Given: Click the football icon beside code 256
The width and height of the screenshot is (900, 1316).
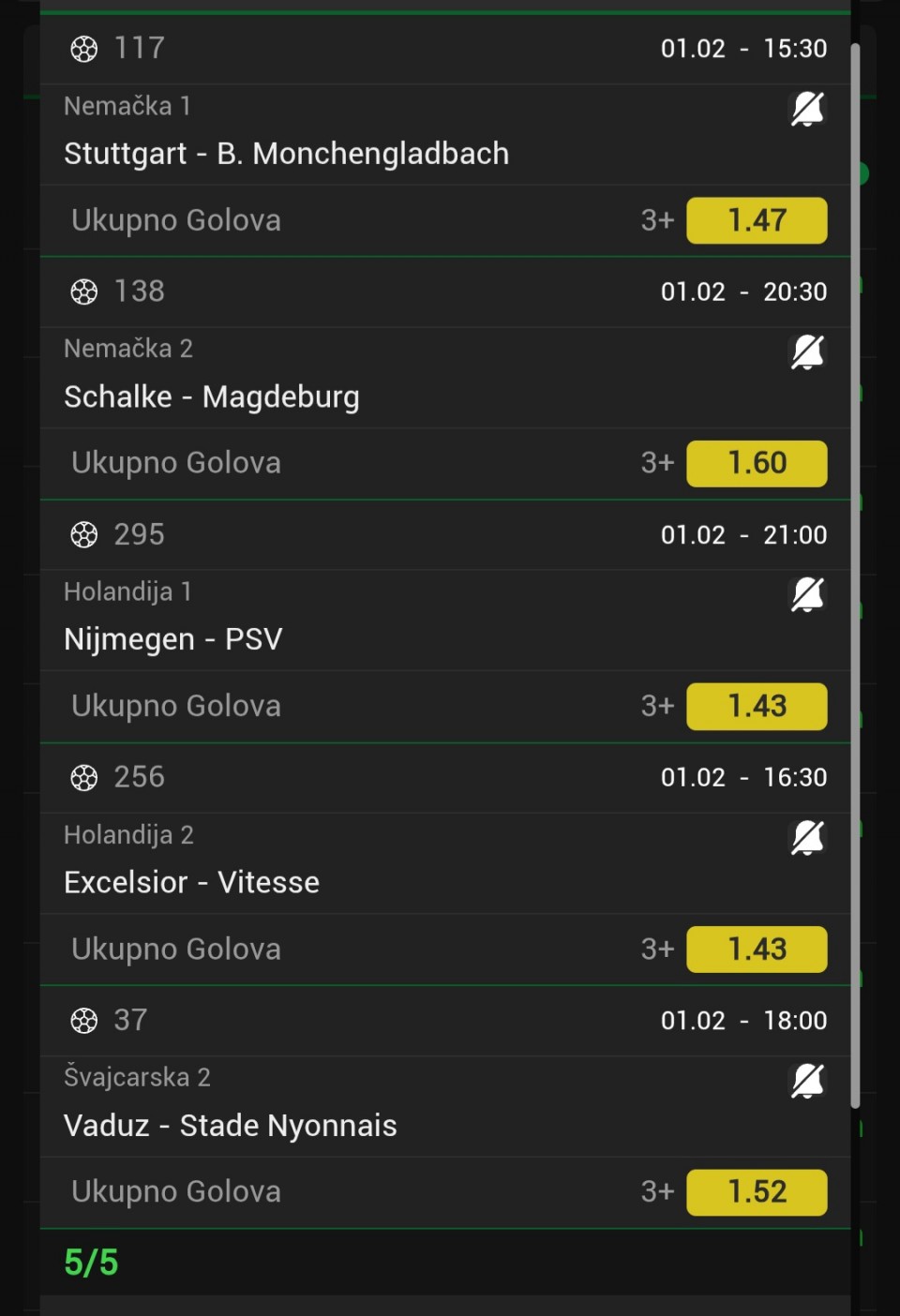Looking at the screenshot, I should point(84,777).
